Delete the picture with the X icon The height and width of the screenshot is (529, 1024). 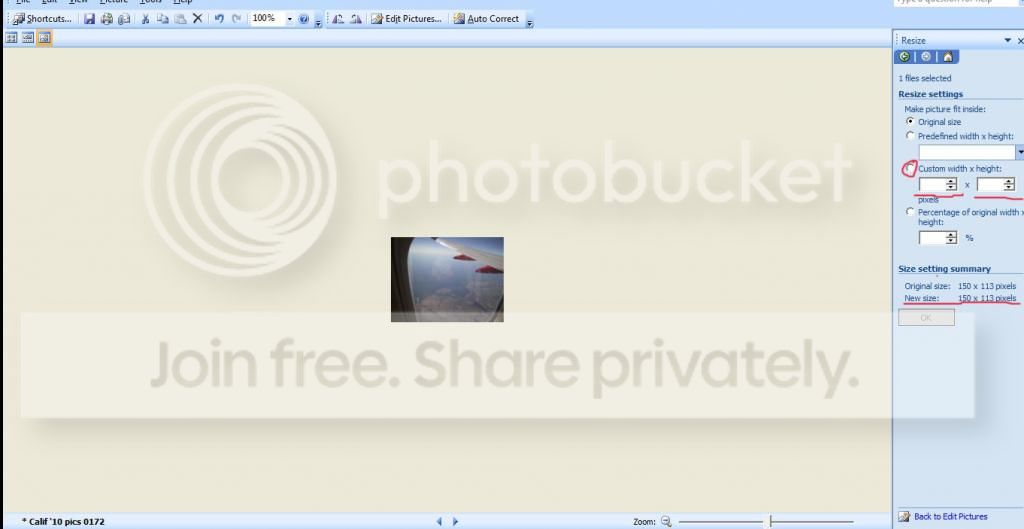[197, 19]
